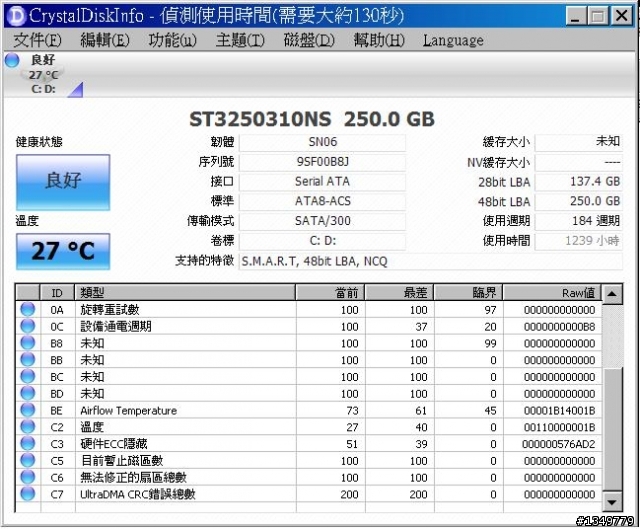Click the 28bit LBA value 137.4 GB
Viewport: 640px width, 529px height.
pyautogui.click(x=579, y=182)
